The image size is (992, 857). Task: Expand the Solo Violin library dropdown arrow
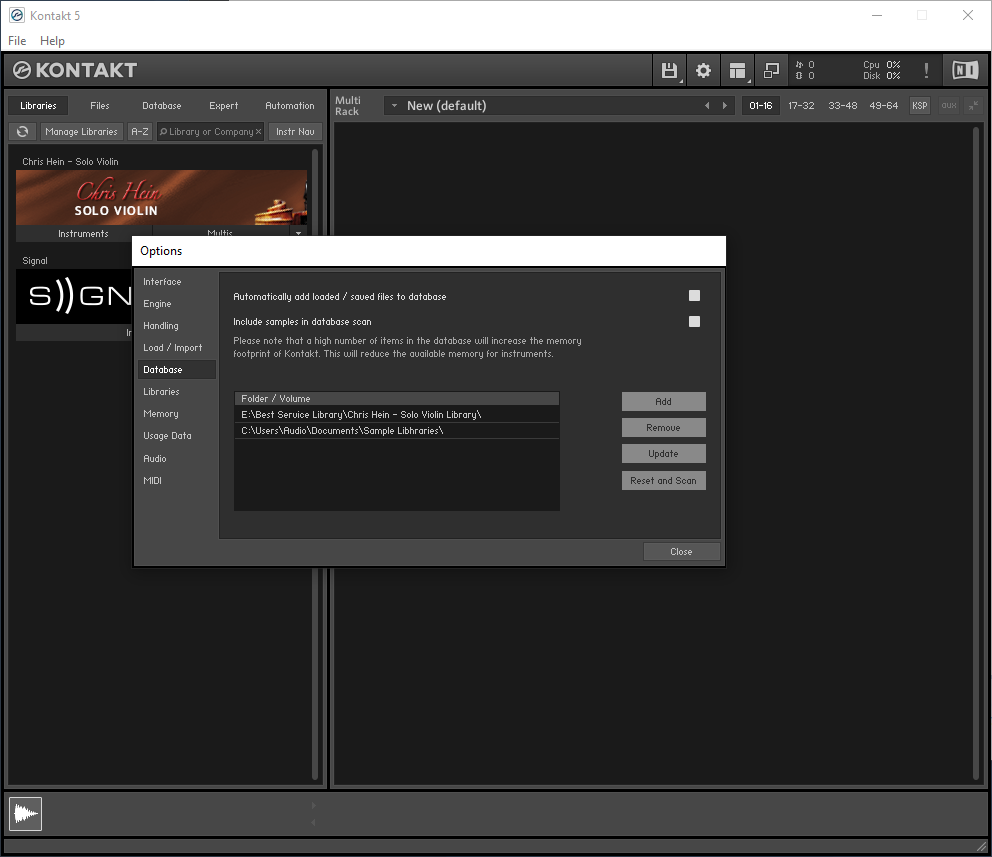tap(298, 233)
